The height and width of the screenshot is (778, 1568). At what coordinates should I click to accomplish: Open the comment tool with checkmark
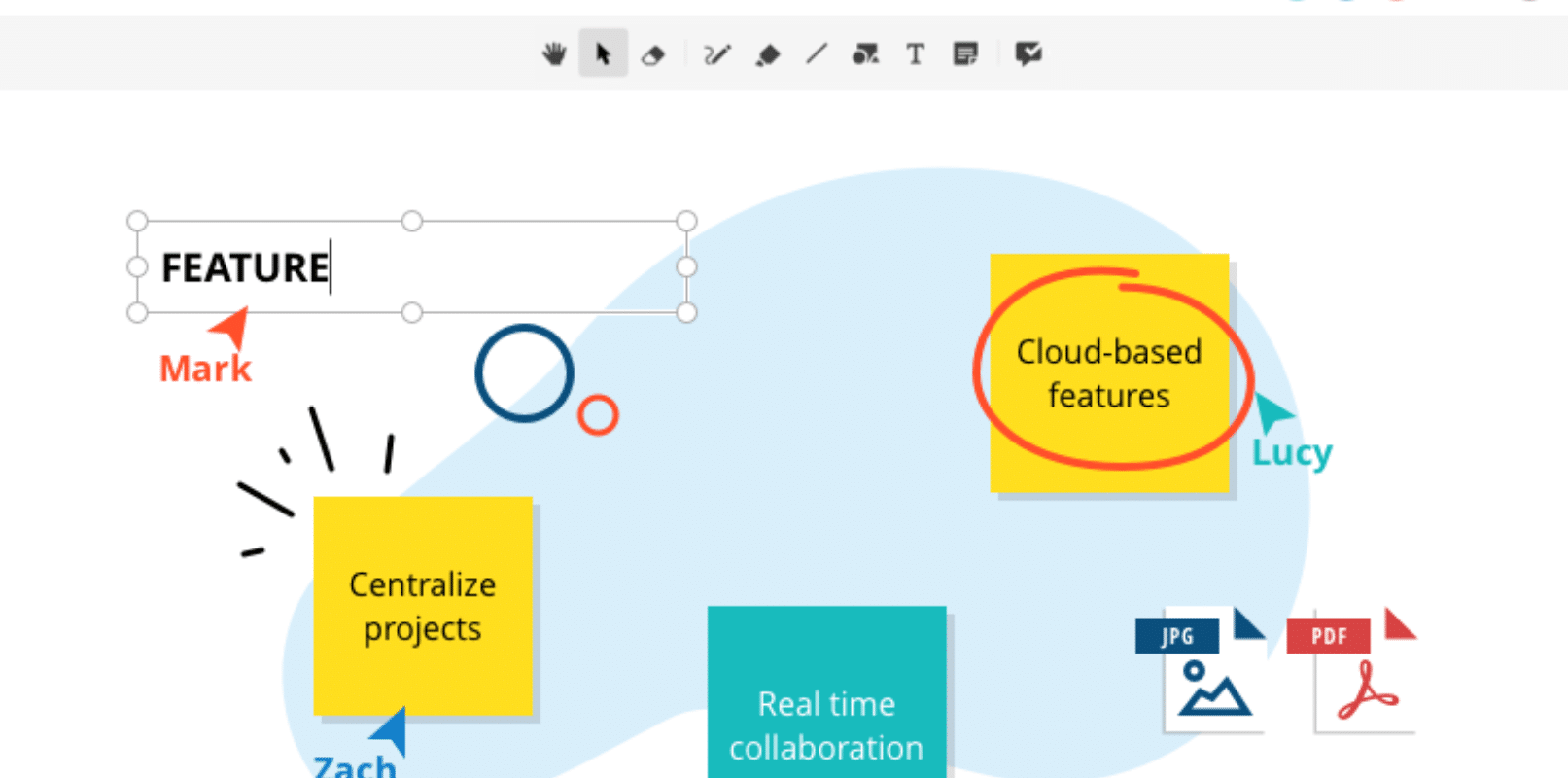click(1028, 54)
